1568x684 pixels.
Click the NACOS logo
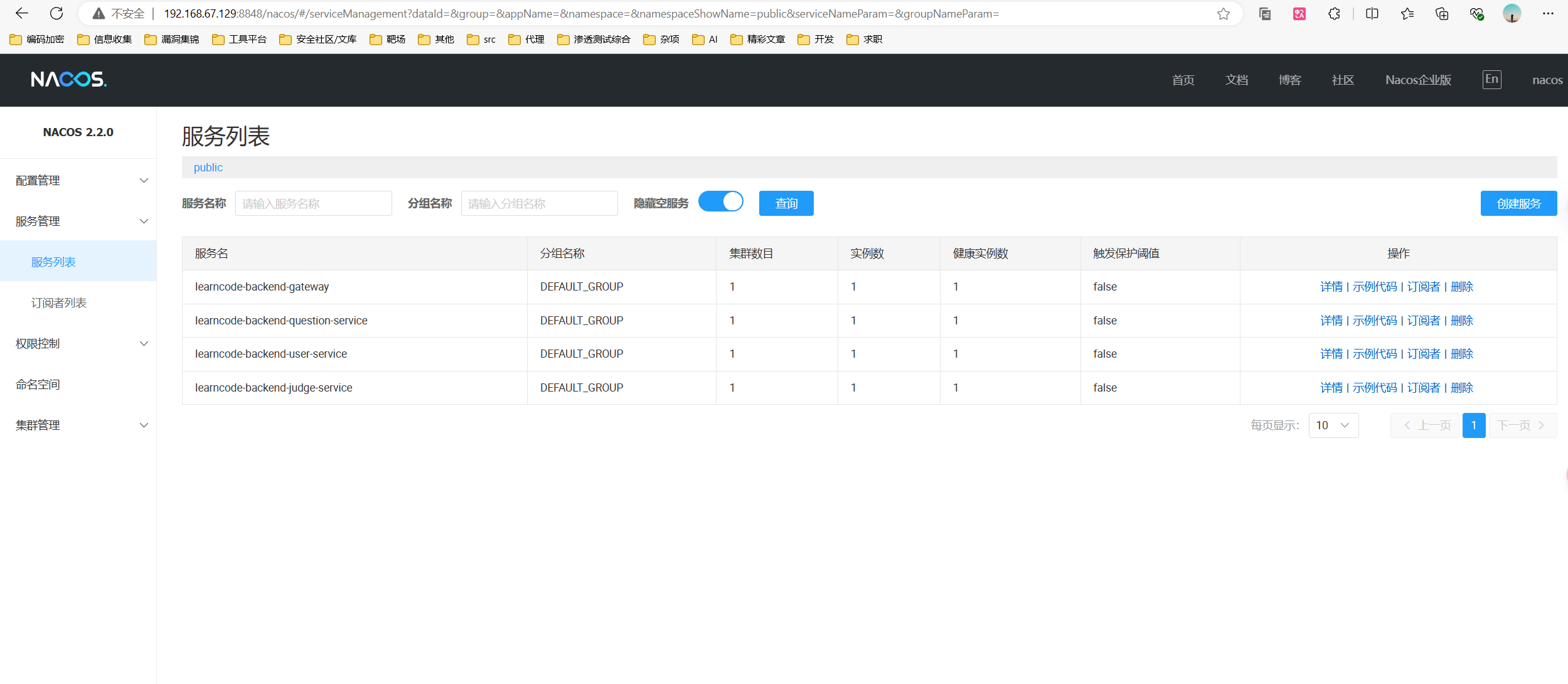coord(69,80)
